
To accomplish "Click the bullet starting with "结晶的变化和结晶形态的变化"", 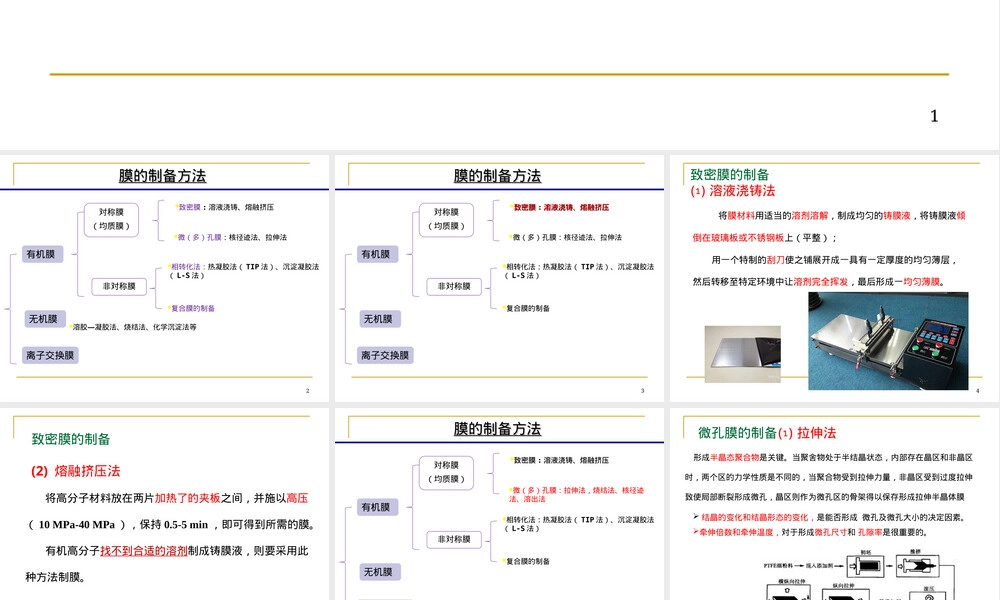I will click(829, 517).
